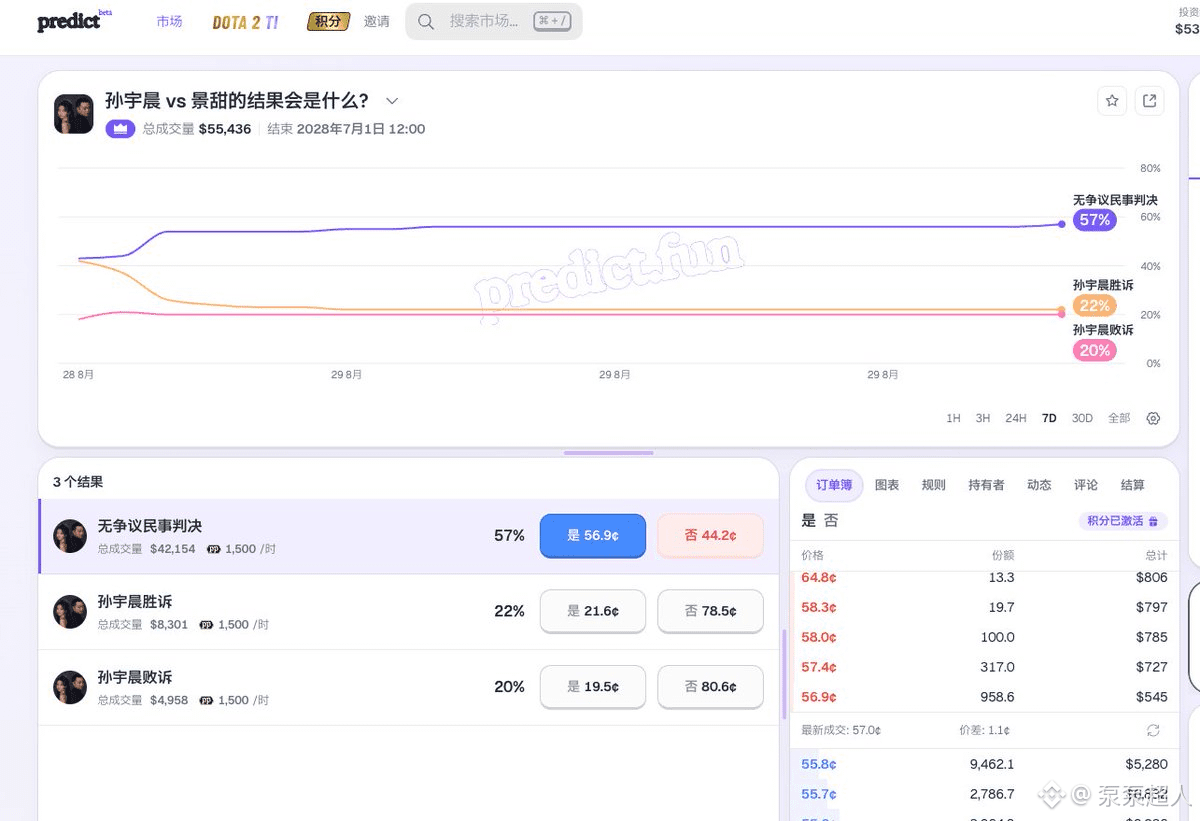Click the 孙宇晨胜诉 outcome name in list

[x=135, y=602]
